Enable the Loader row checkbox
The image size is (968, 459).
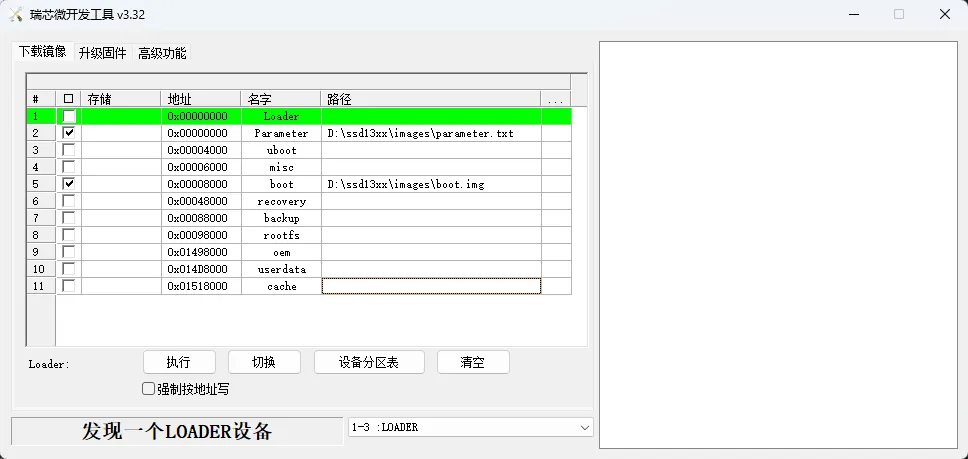69,116
